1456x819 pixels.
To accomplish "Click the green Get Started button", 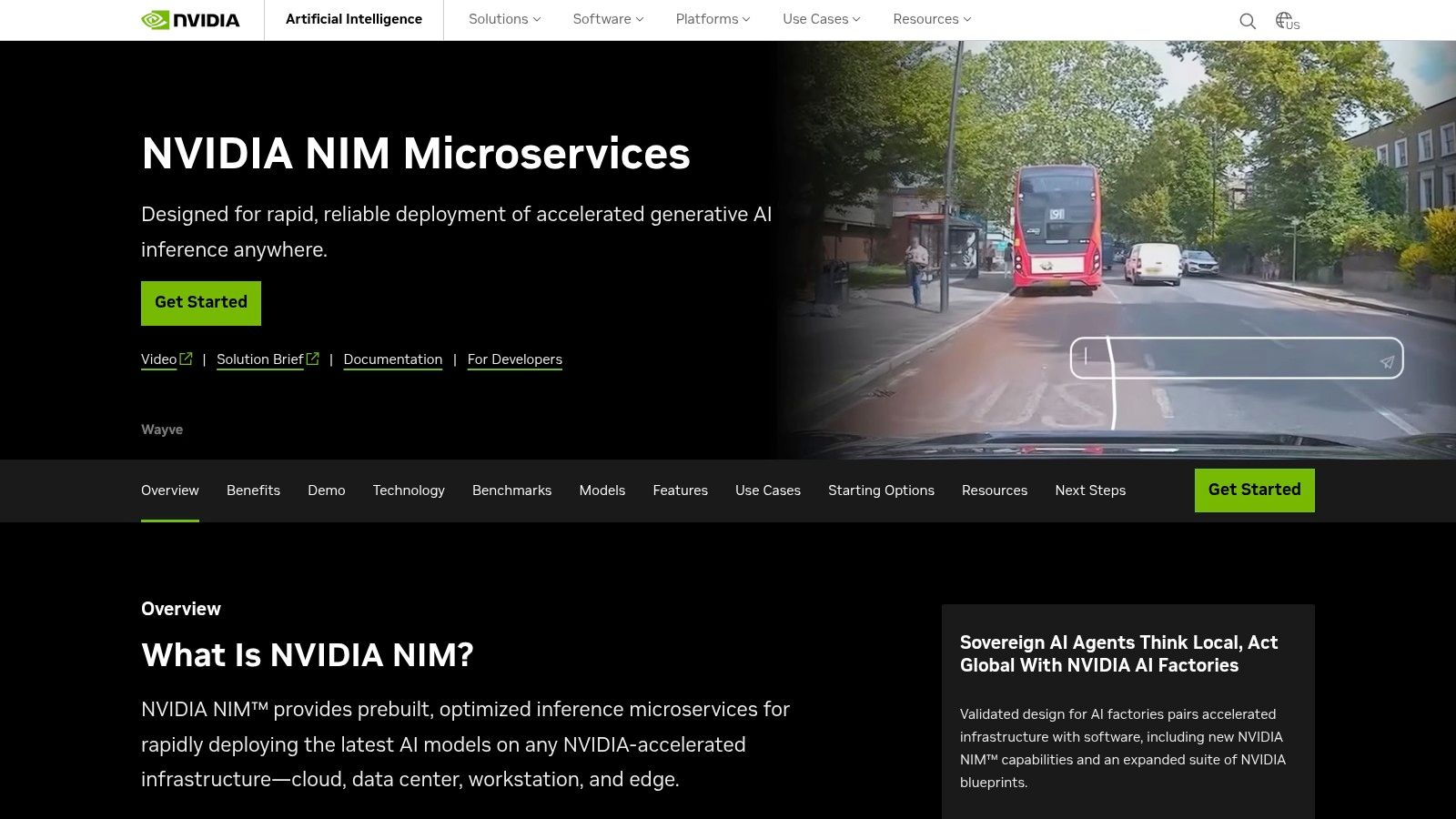I will coord(200,302).
